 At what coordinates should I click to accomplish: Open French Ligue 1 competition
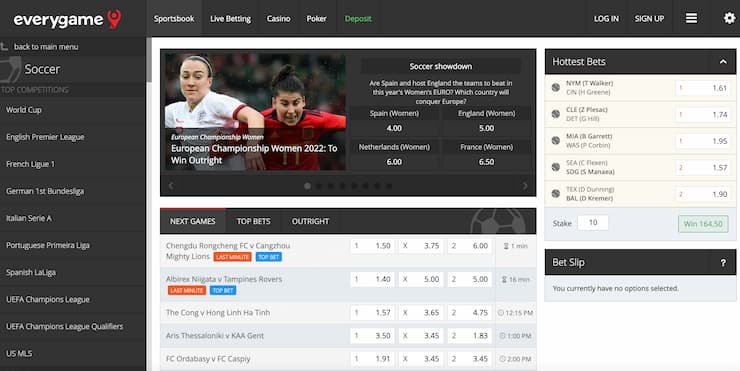tap(73, 164)
